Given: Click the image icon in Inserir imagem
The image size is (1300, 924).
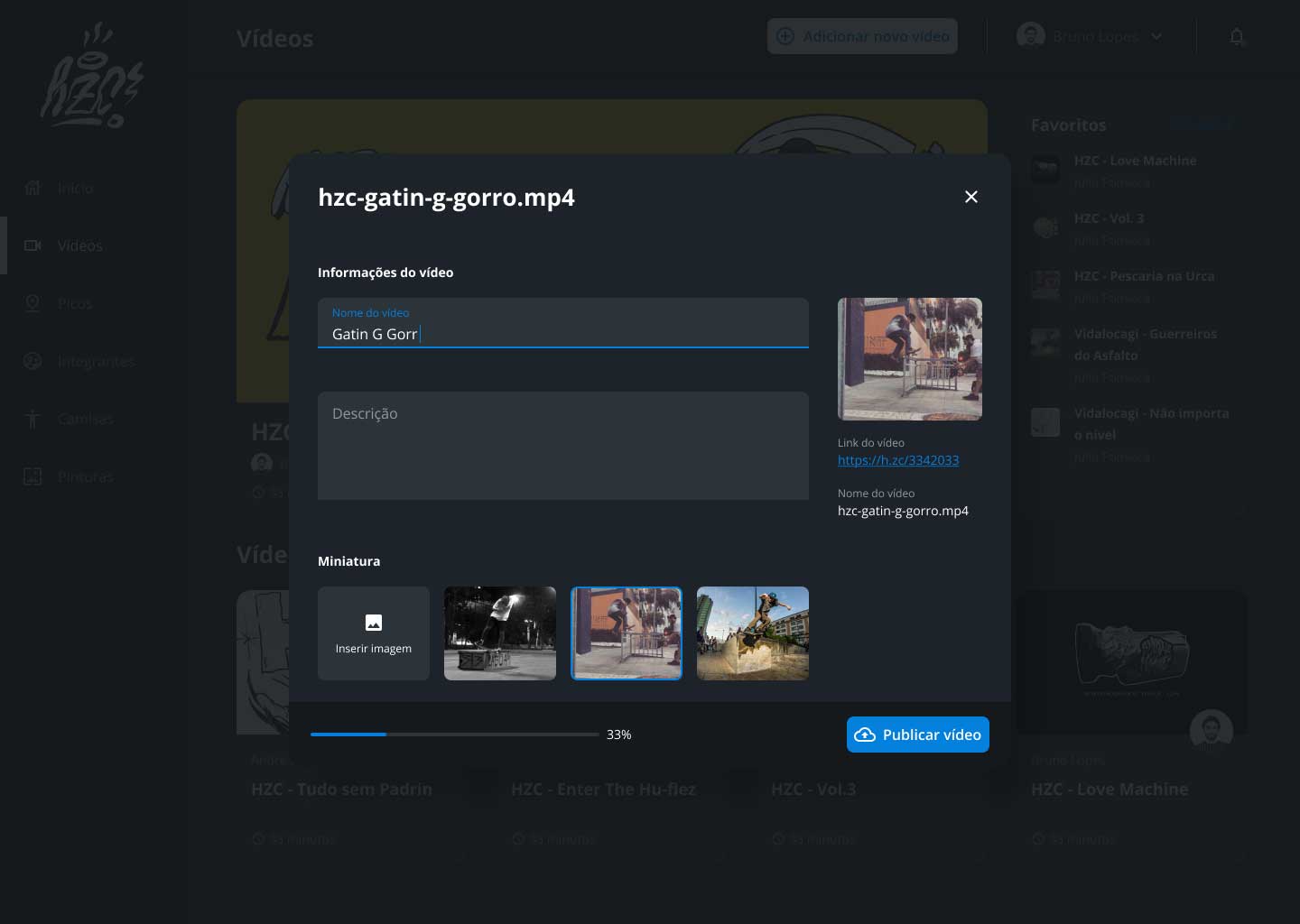Looking at the screenshot, I should point(374,623).
